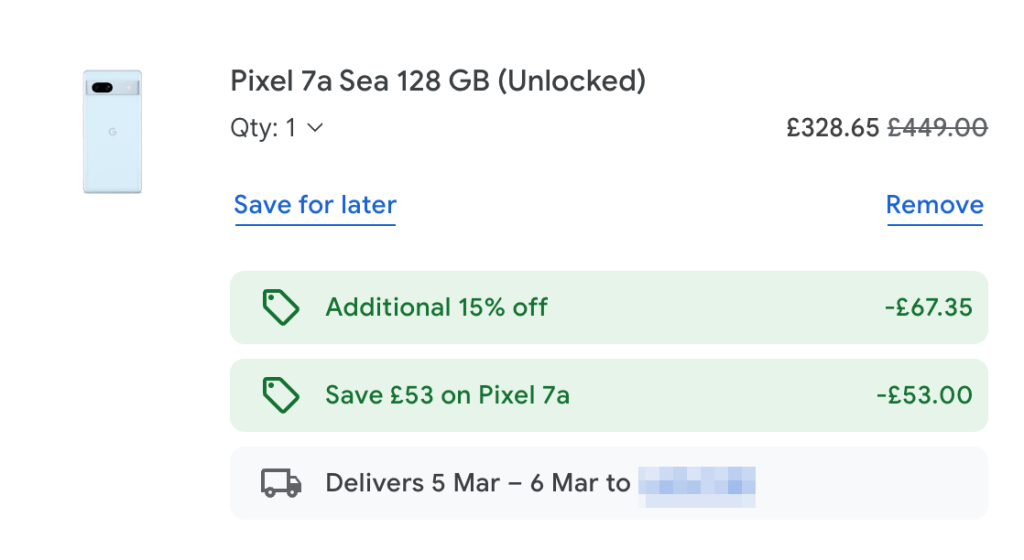
Task: Expand the quantity chevron arrow
Action: tap(315, 128)
